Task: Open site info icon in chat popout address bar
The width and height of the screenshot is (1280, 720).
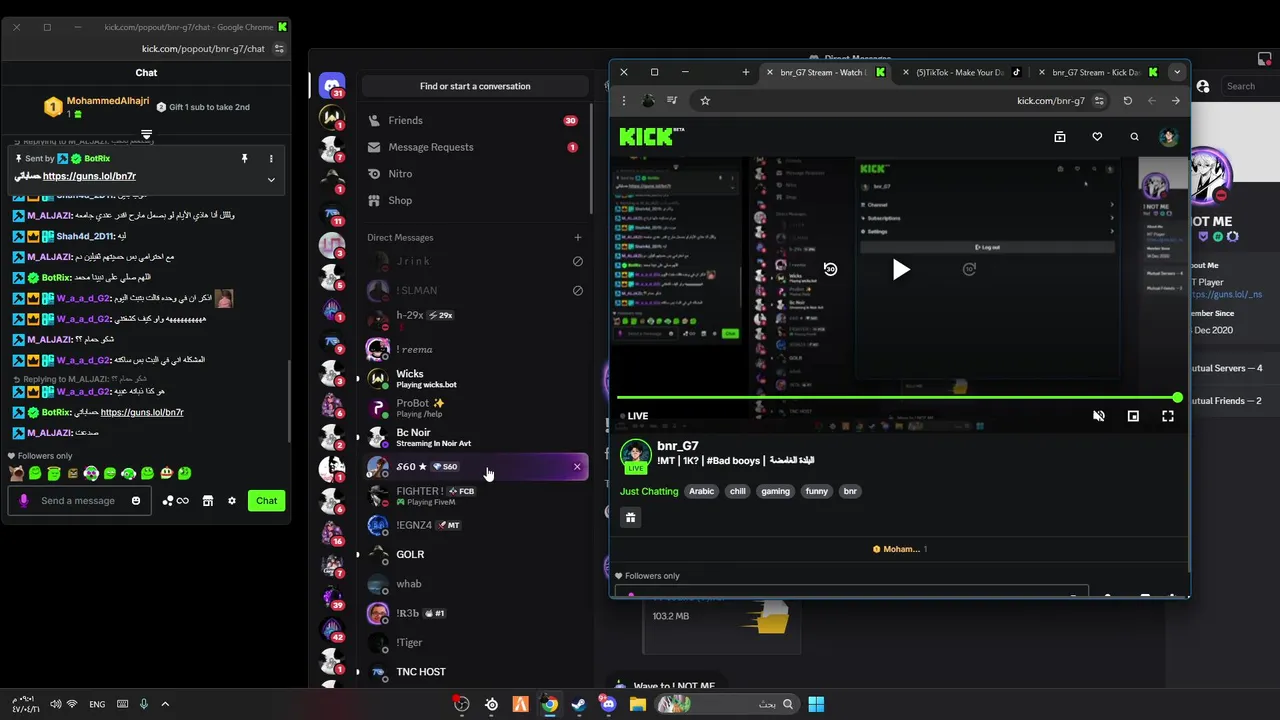Action: (x=280, y=48)
